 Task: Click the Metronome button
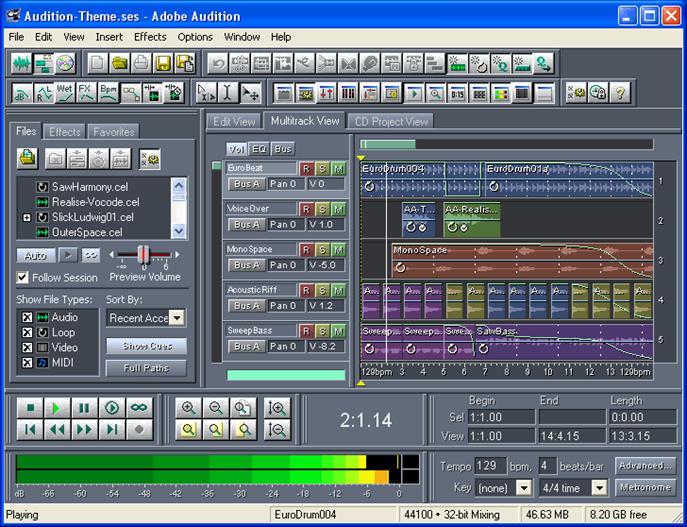tap(644, 488)
